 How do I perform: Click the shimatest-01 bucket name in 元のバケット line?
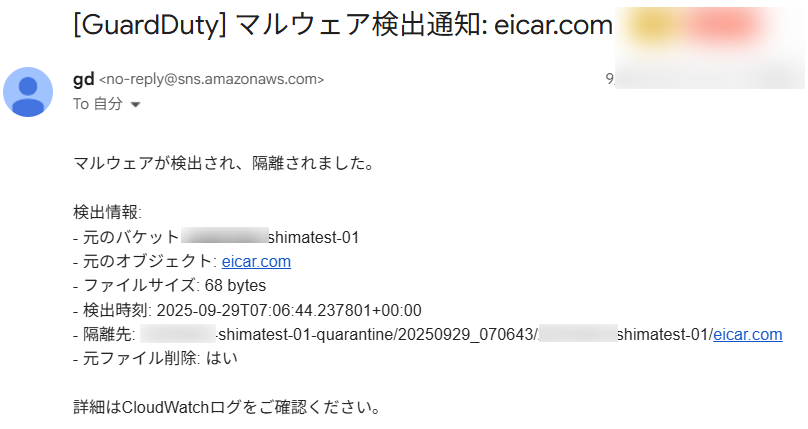pos(313,238)
